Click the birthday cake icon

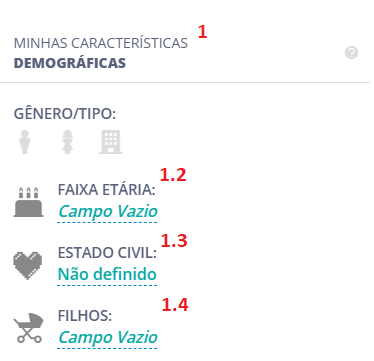point(28,202)
